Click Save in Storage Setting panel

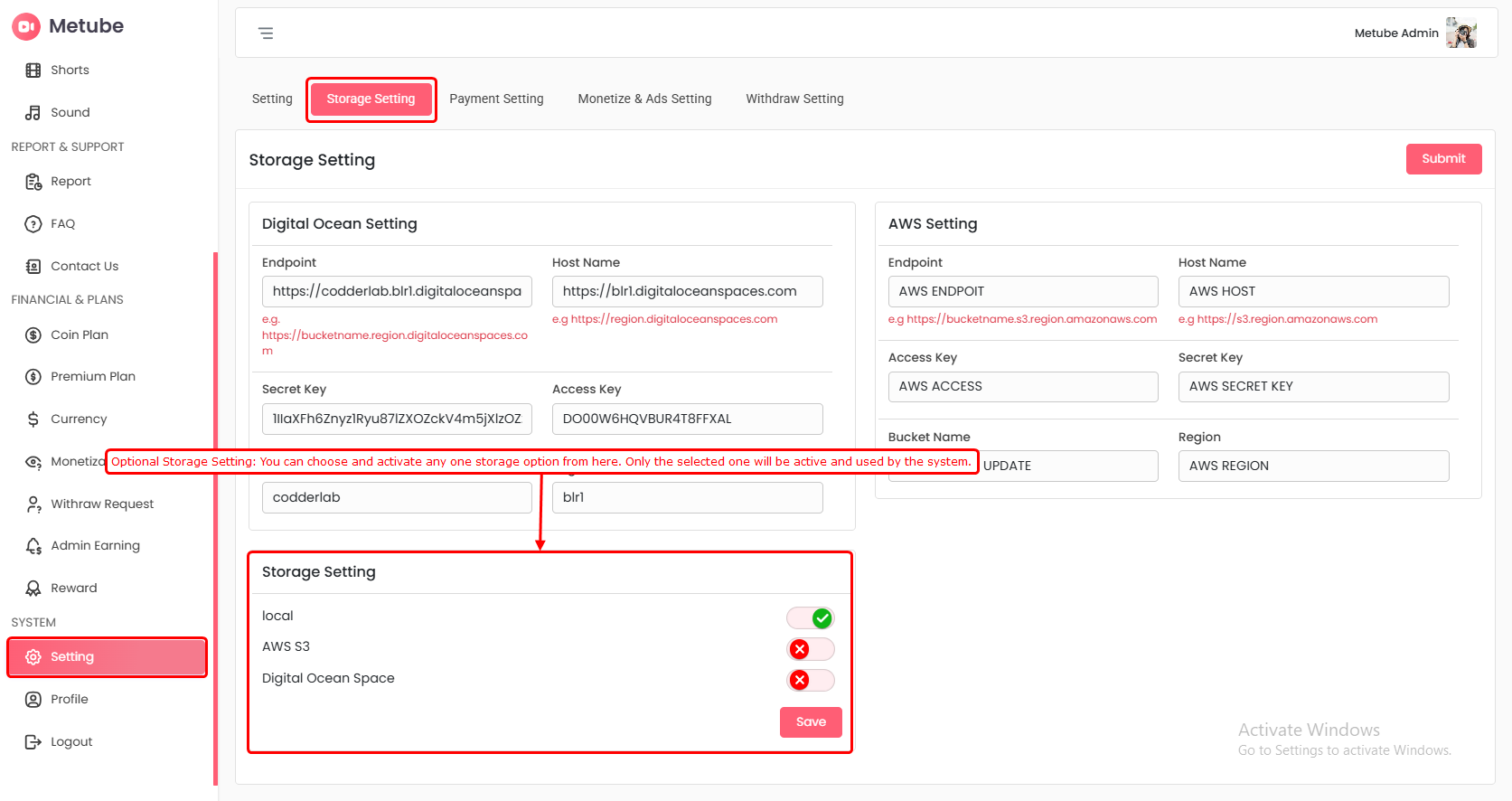(811, 722)
